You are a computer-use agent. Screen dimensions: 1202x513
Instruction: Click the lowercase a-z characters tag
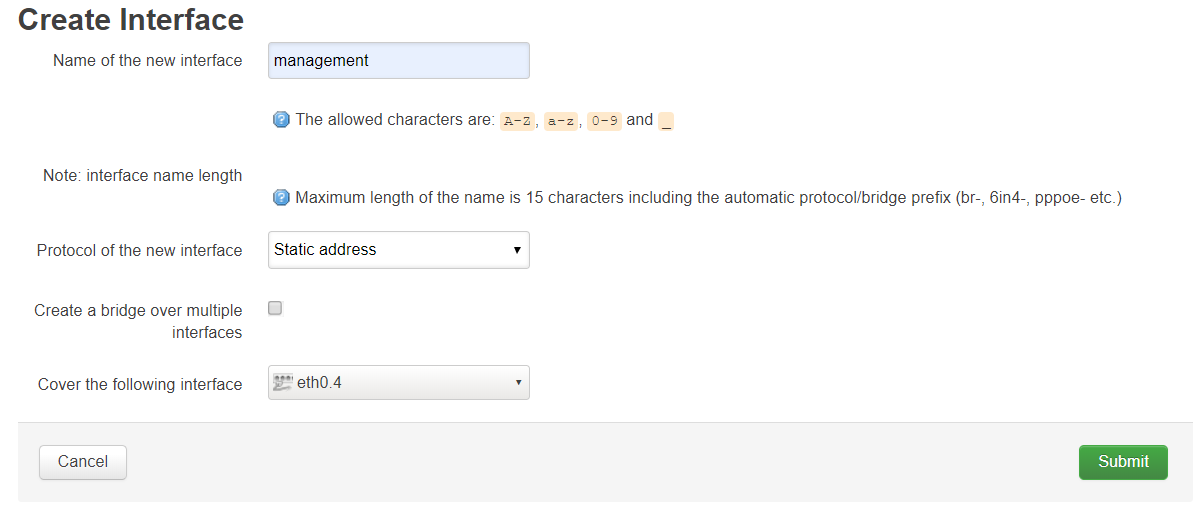(560, 121)
